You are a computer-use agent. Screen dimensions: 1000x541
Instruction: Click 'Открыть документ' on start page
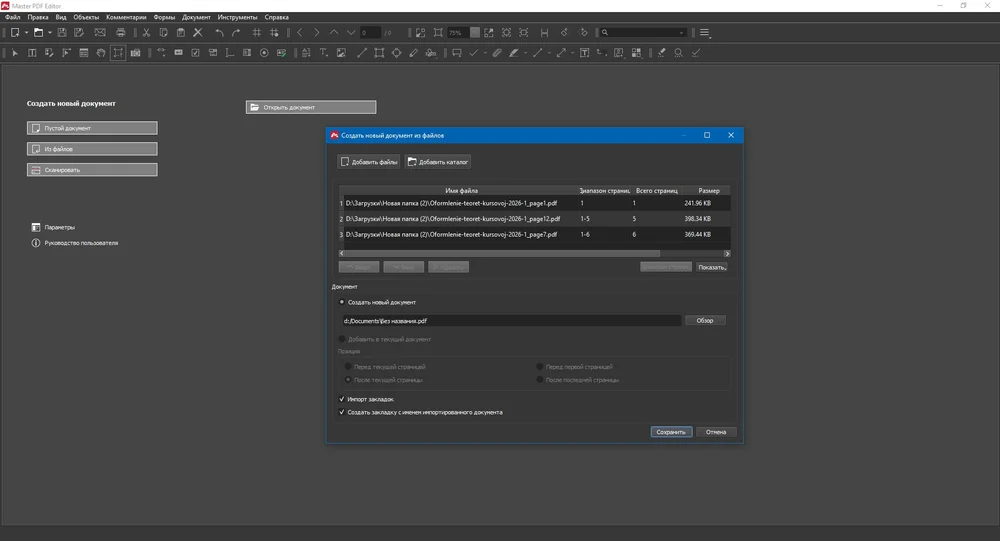pyautogui.click(x=311, y=107)
